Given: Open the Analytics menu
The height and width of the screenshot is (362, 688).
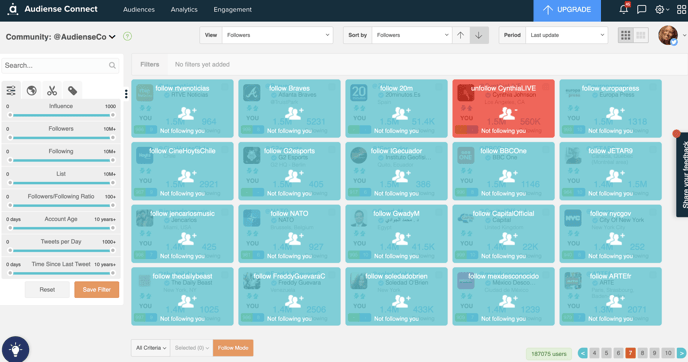Looking at the screenshot, I should (x=184, y=10).
